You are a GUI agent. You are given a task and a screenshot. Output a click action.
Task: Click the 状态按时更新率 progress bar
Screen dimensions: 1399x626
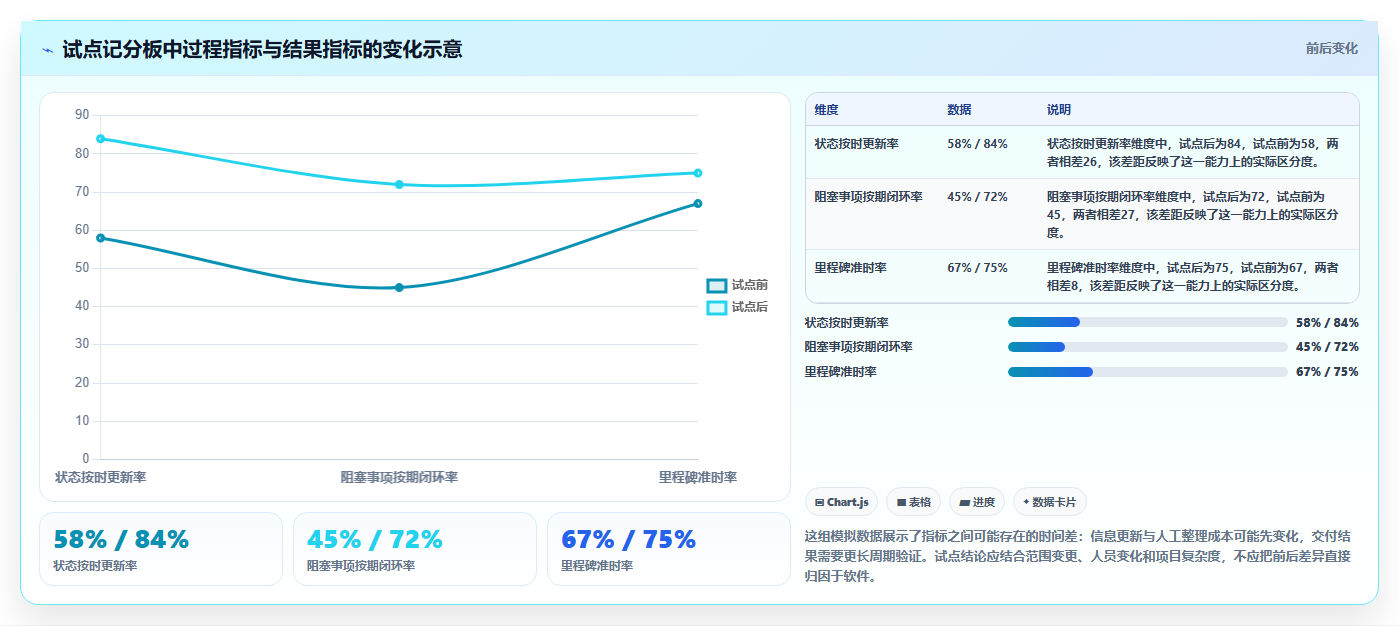coord(1148,322)
